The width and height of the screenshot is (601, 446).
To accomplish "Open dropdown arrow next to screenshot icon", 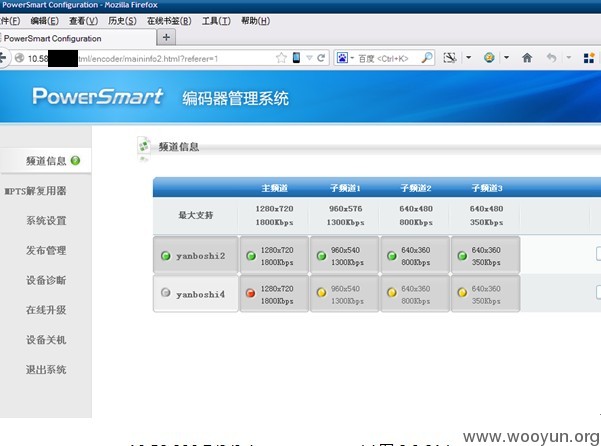I will pyautogui.click(x=468, y=58).
